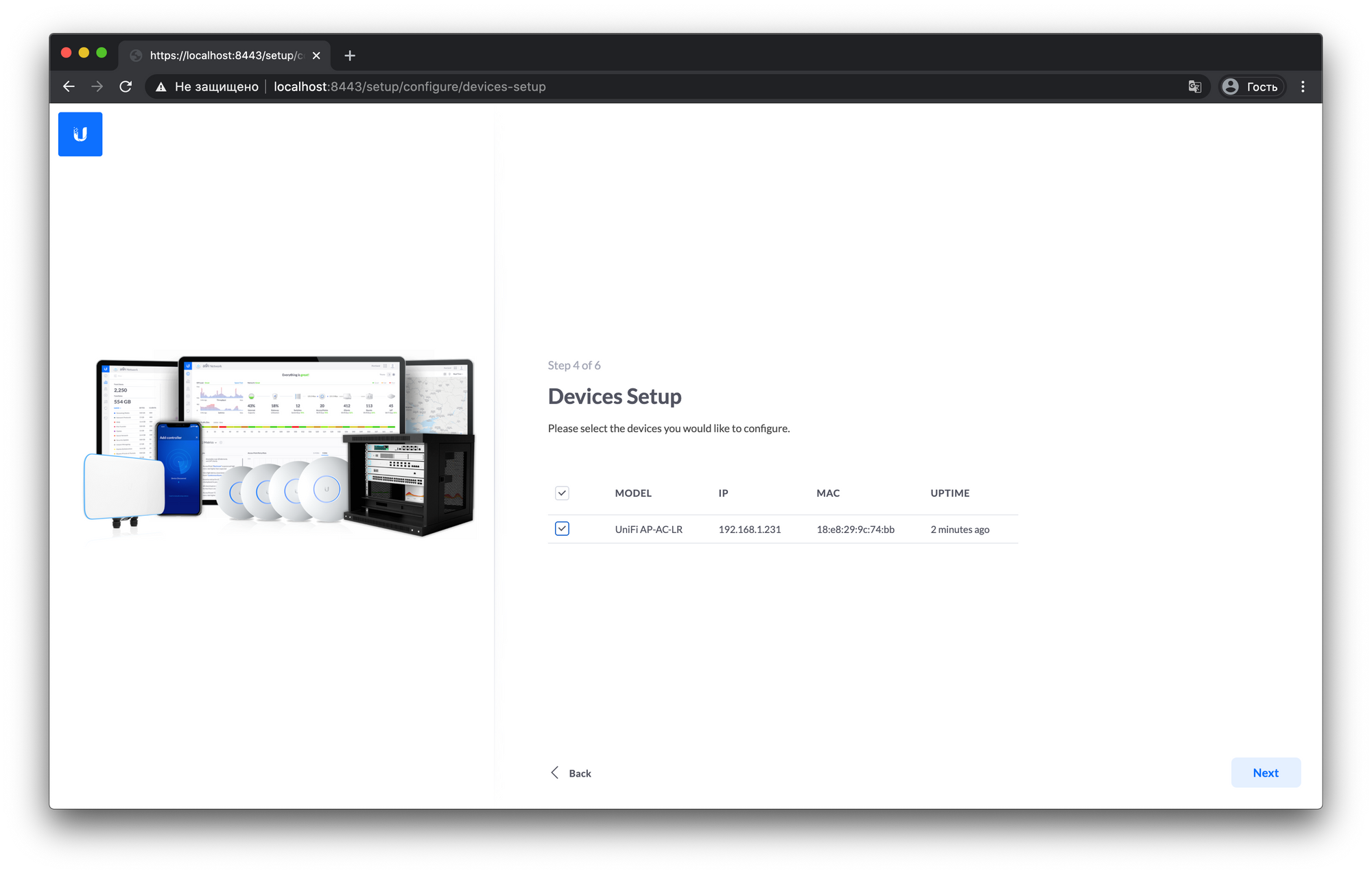1372x874 pixels.
Task: Click the security warning icon in address bar
Action: 160,86
